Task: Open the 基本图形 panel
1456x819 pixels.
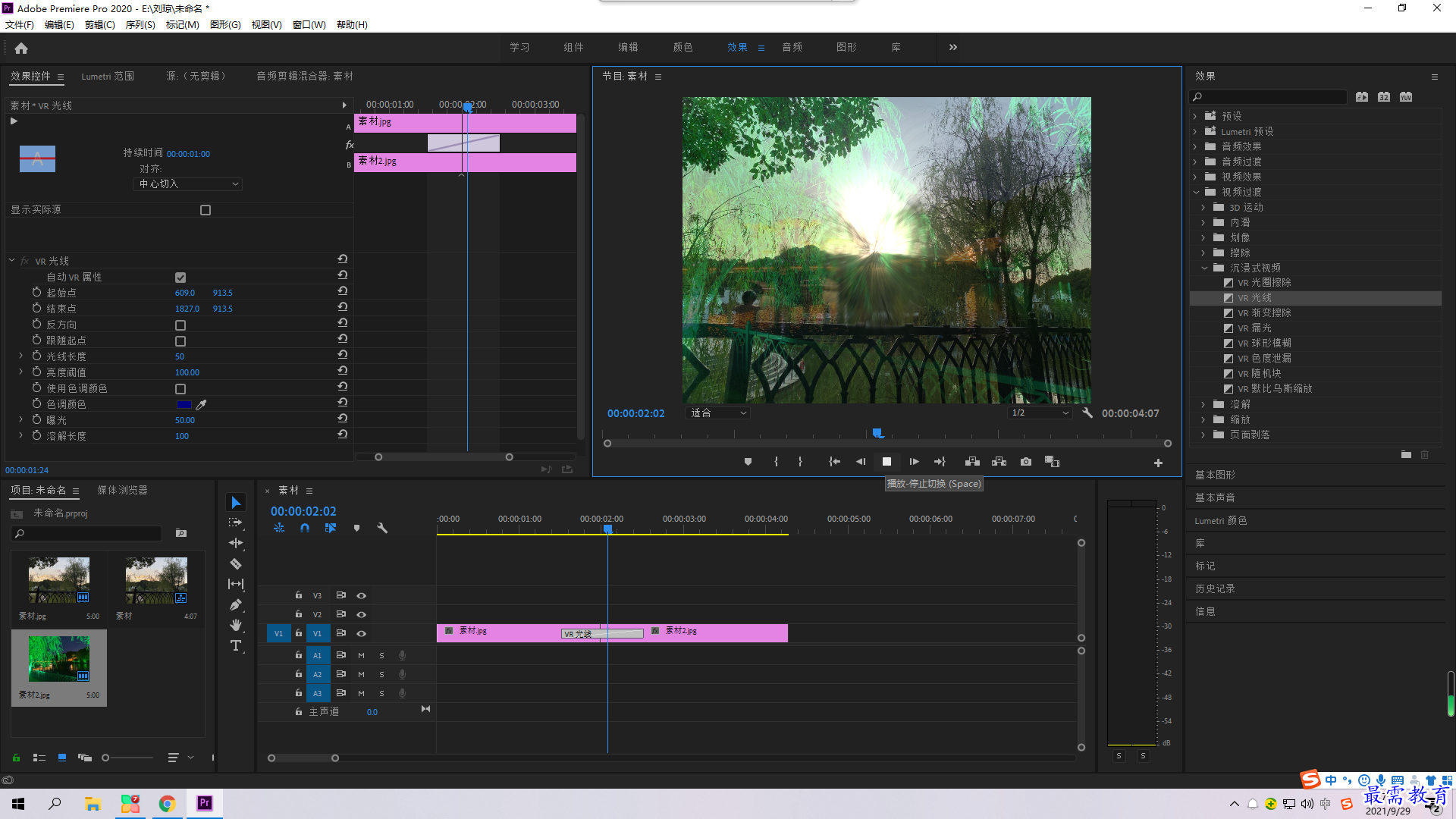Action: pos(1215,475)
